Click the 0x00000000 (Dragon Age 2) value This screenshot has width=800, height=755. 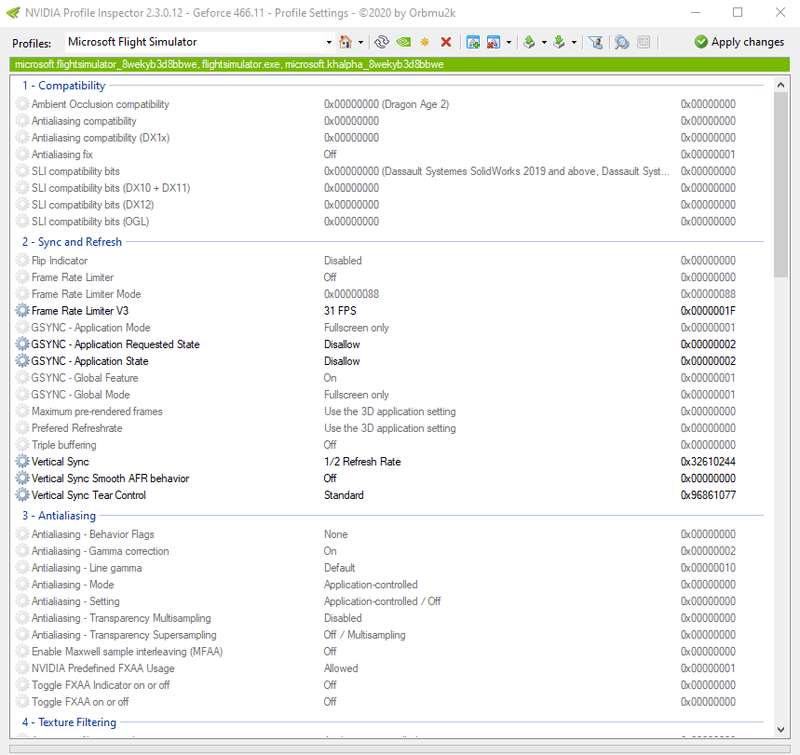[387, 104]
